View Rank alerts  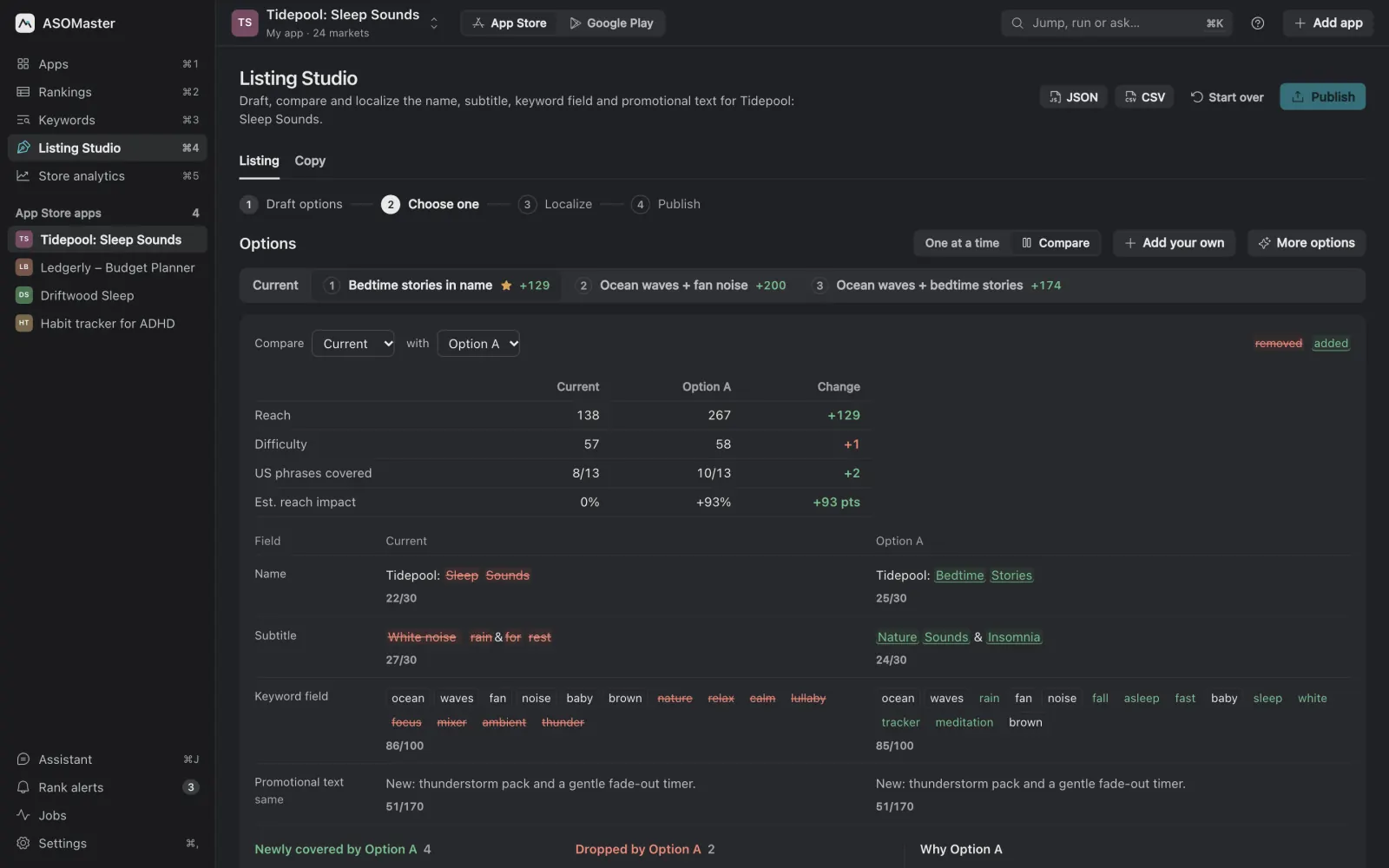108,787
